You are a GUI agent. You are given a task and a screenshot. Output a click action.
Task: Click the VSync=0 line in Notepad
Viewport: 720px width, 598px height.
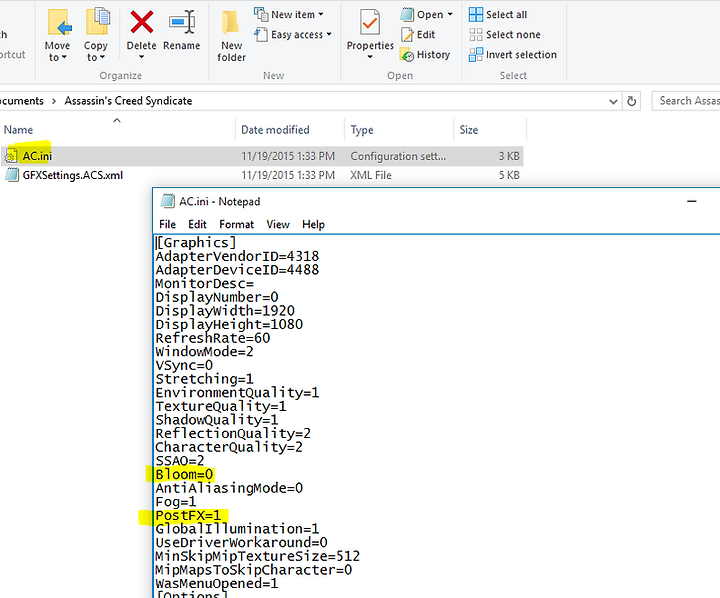coord(184,366)
